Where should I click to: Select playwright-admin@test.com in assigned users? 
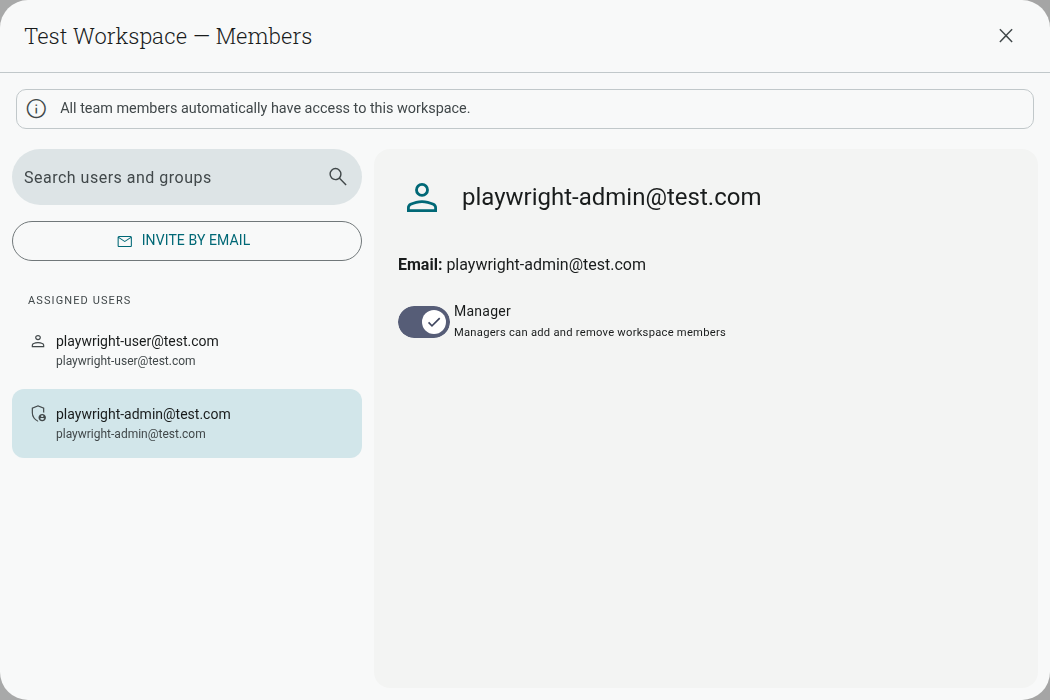[x=187, y=423]
